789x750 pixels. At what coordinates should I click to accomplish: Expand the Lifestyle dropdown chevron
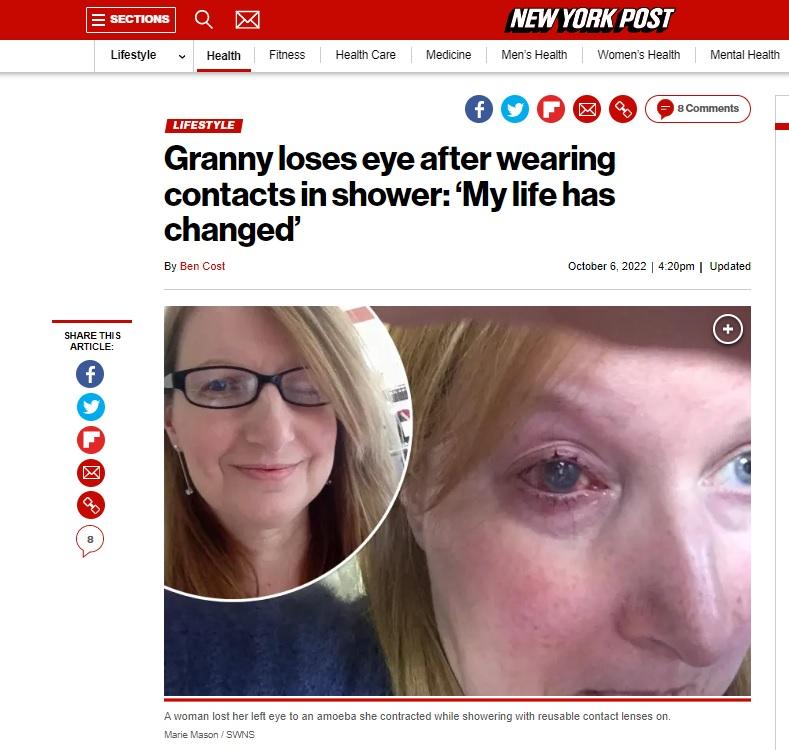(x=182, y=56)
